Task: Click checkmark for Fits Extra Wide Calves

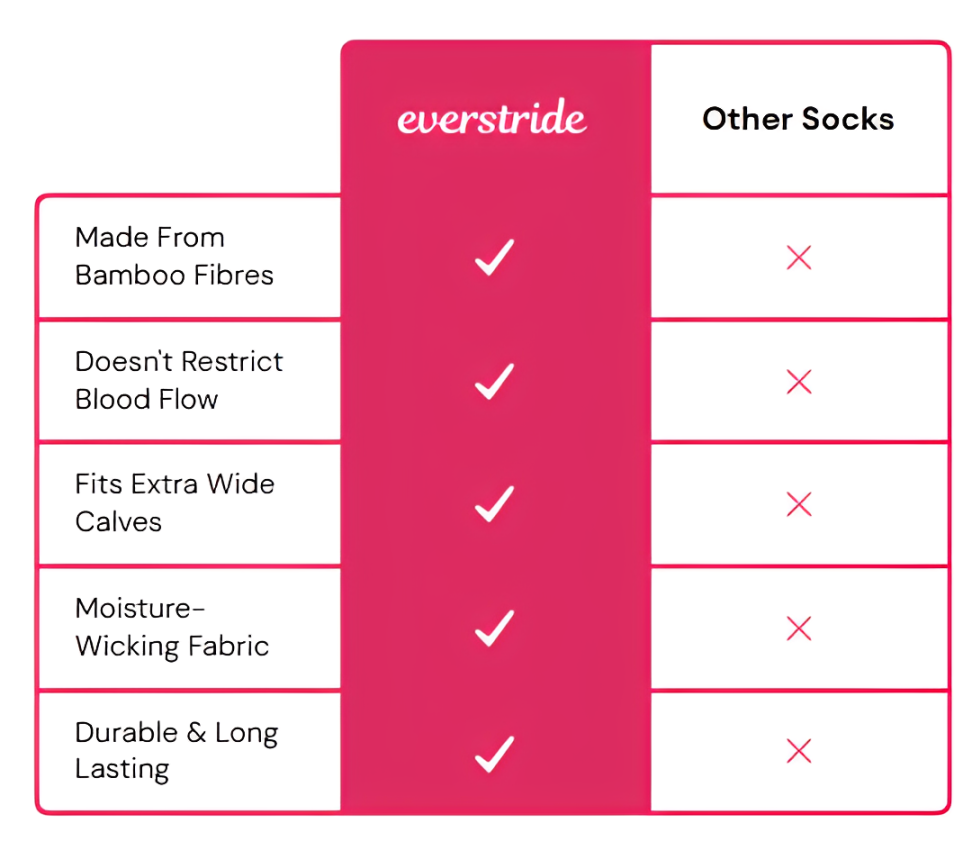Action: coord(494,504)
